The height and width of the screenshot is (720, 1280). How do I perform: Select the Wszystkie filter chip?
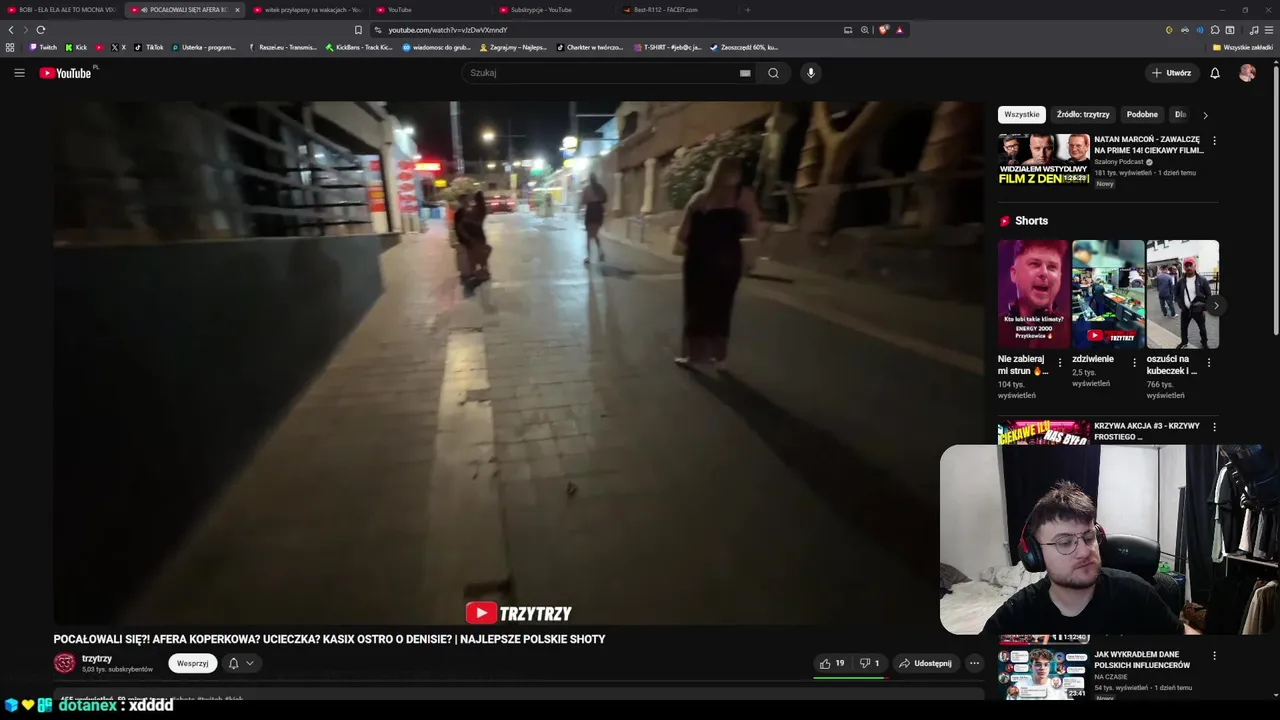(1021, 115)
